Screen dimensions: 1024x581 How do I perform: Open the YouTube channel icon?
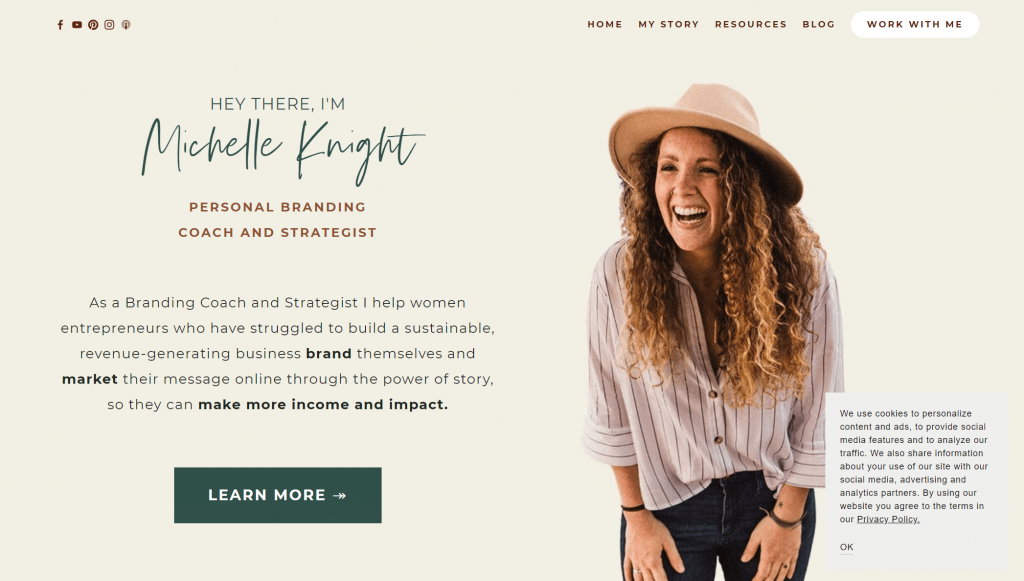77,25
